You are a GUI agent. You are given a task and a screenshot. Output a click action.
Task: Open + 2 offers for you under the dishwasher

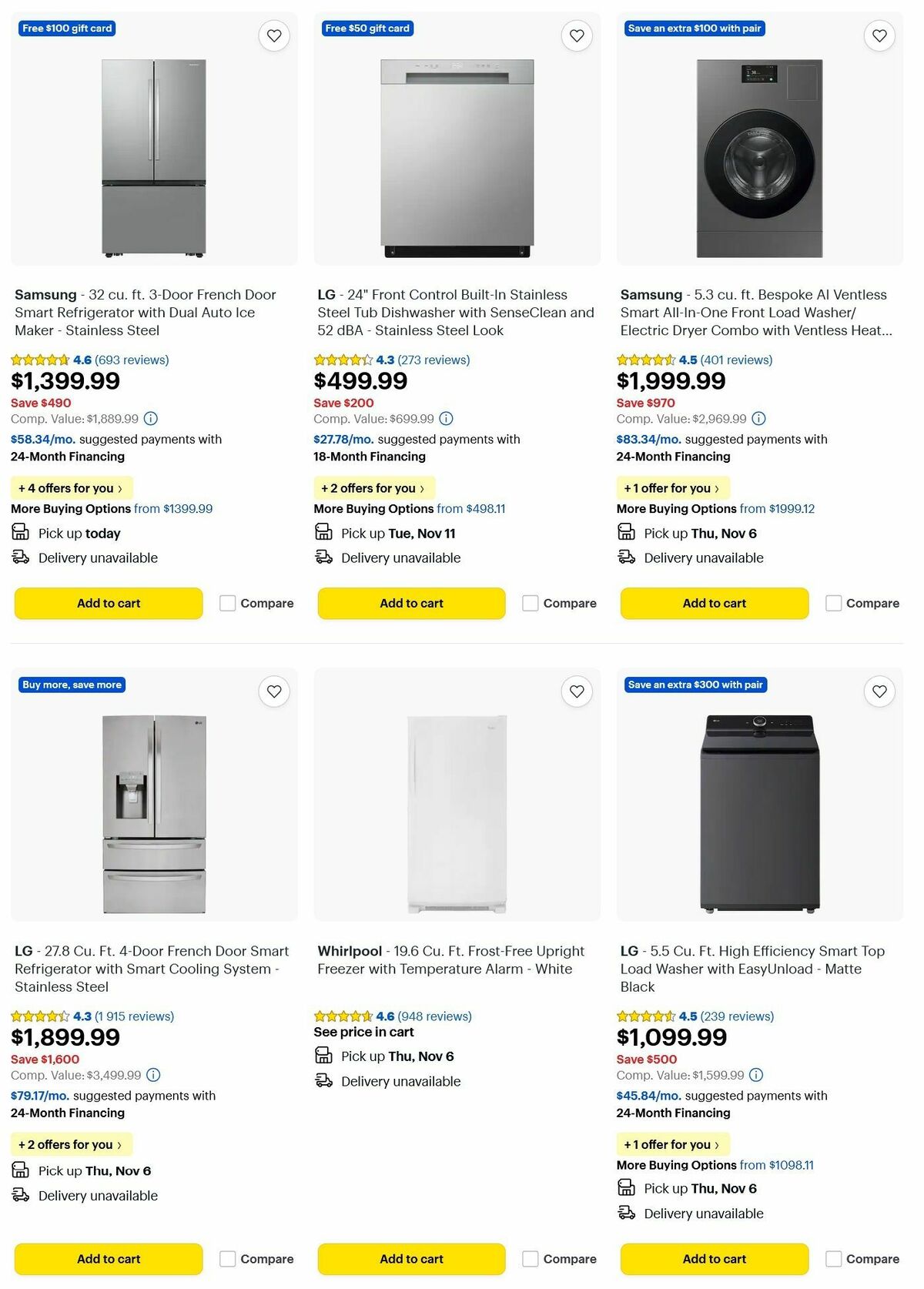pos(373,487)
